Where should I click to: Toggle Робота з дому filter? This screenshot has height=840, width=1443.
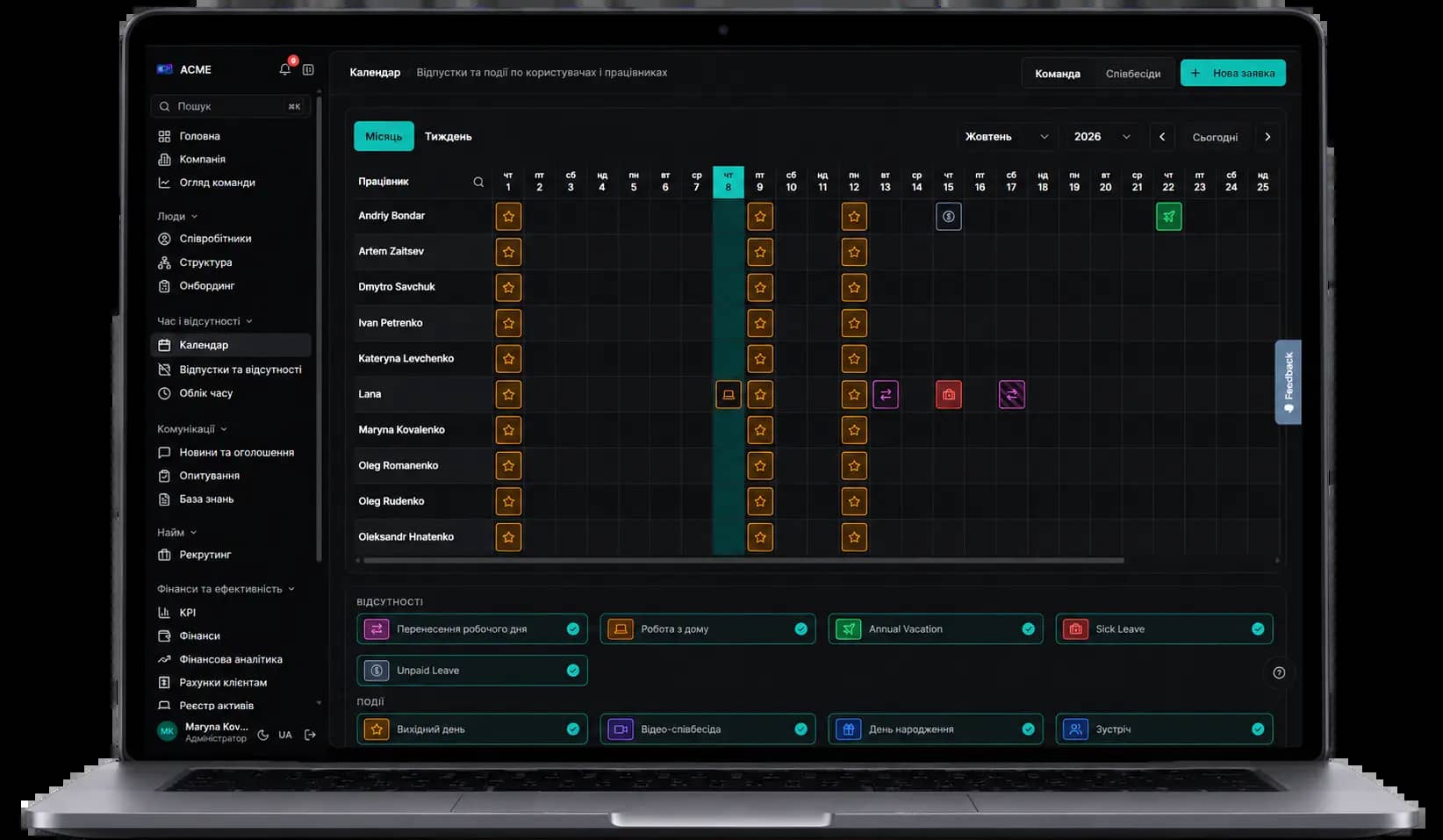(x=708, y=628)
